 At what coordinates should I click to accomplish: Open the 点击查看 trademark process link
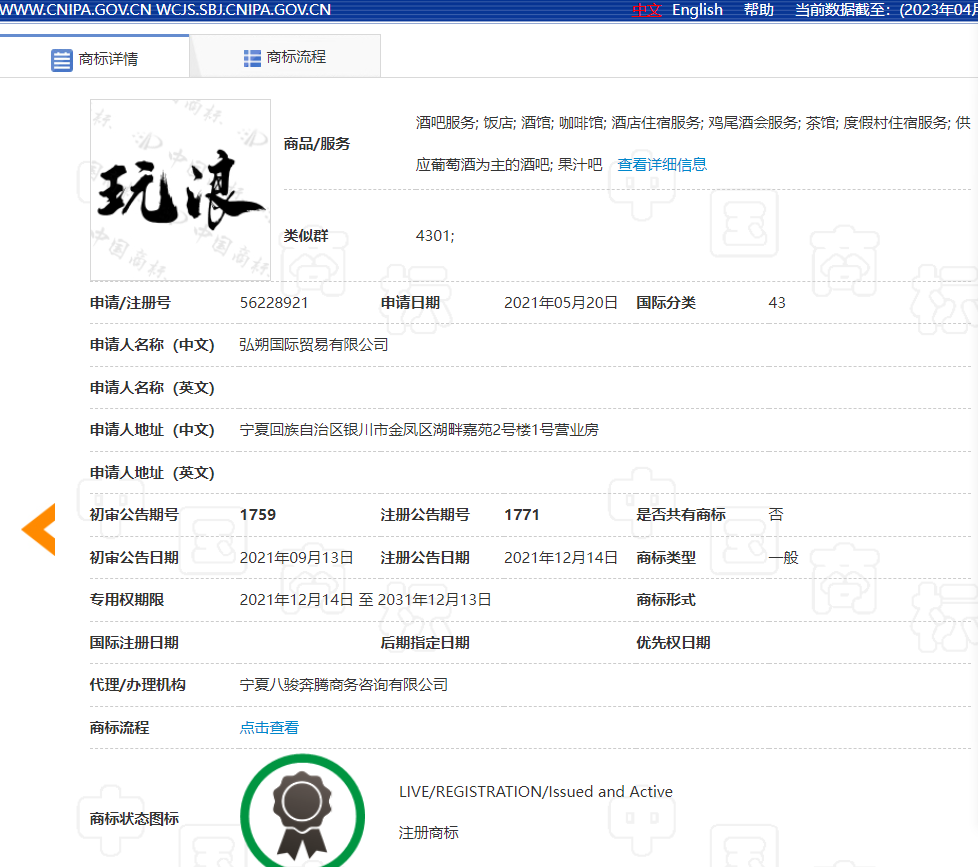coord(269,727)
